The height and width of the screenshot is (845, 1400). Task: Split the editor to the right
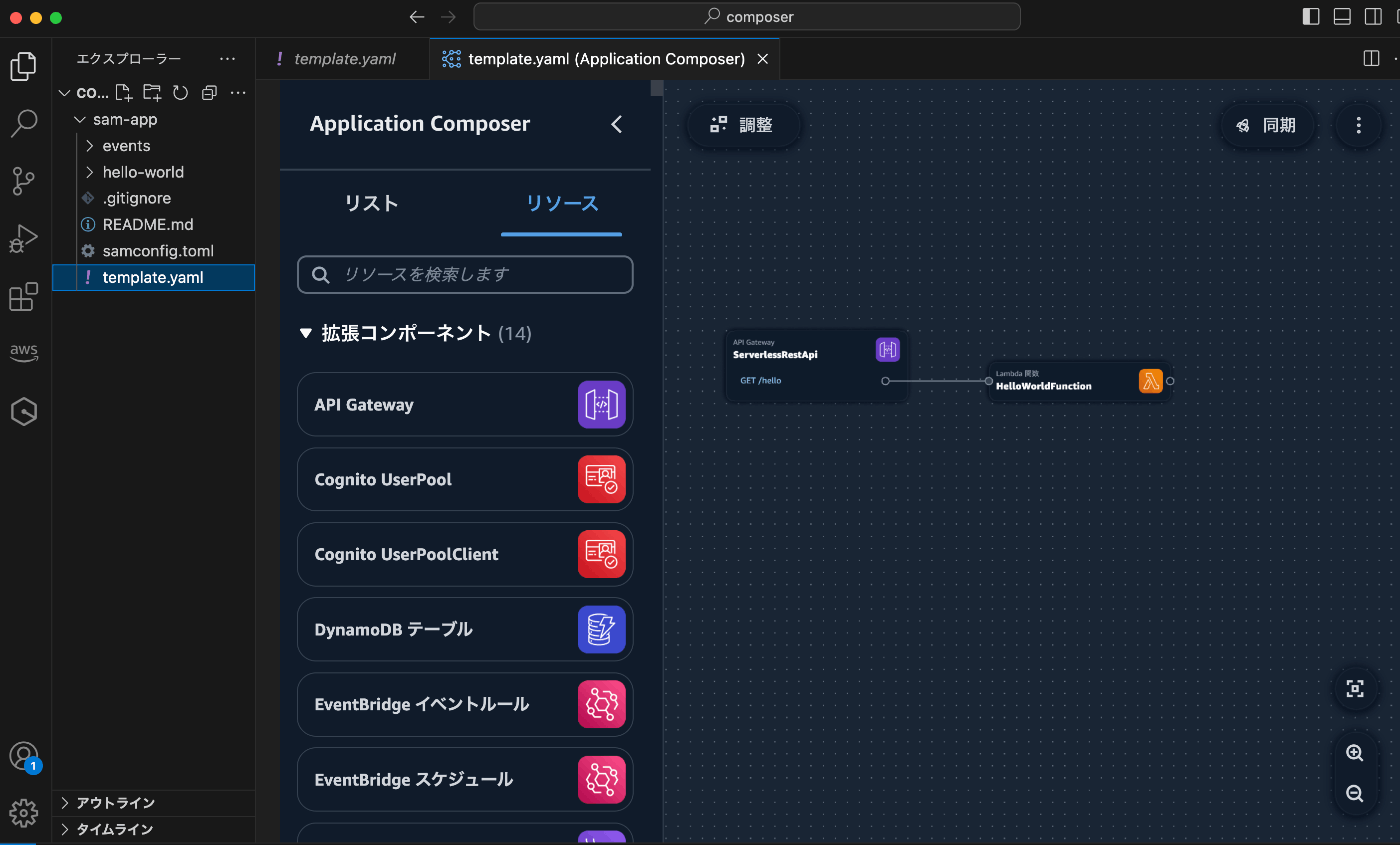[x=1372, y=59]
